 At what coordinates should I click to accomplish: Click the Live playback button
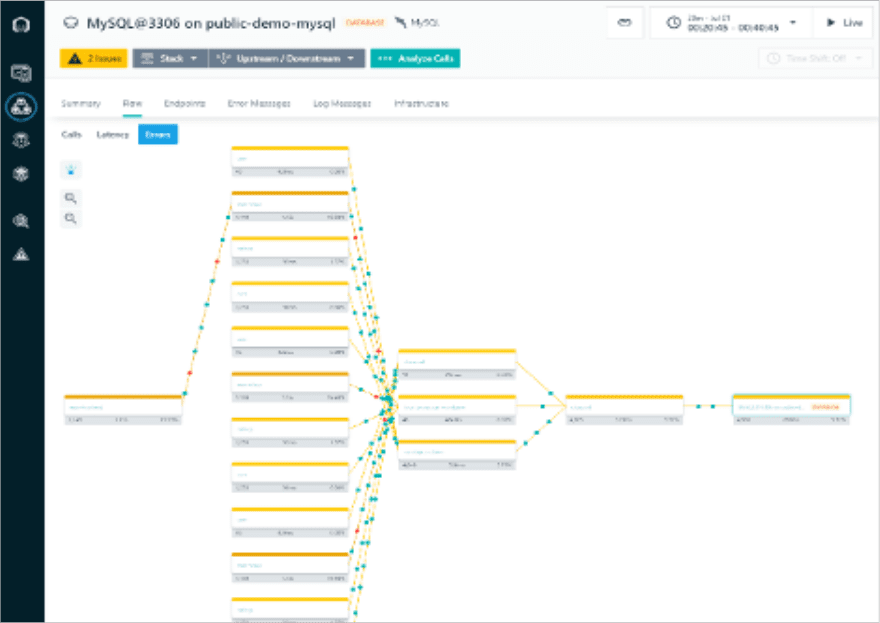843,23
